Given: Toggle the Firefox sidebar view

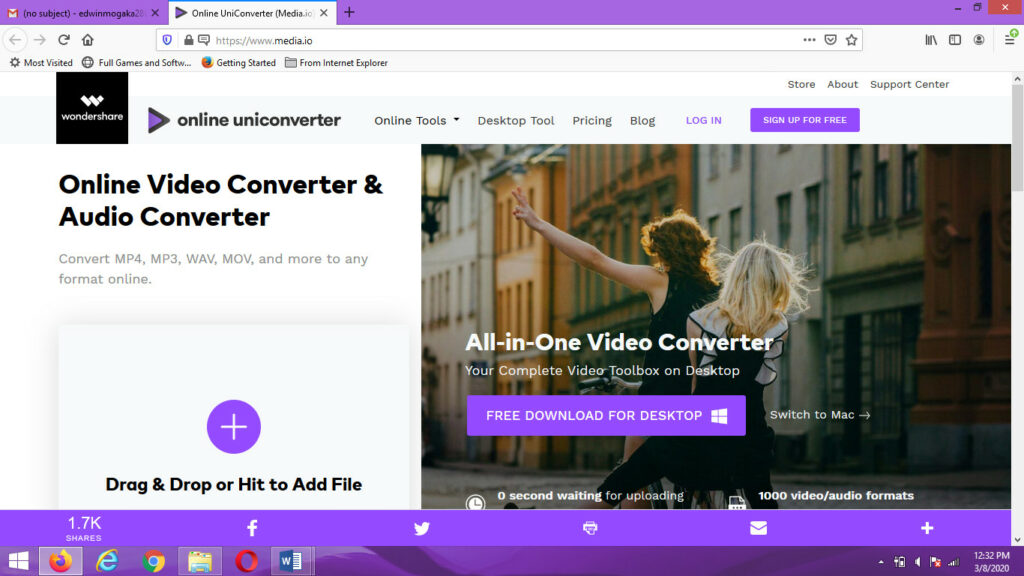Looking at the screenshot, I should coord(955,40).
